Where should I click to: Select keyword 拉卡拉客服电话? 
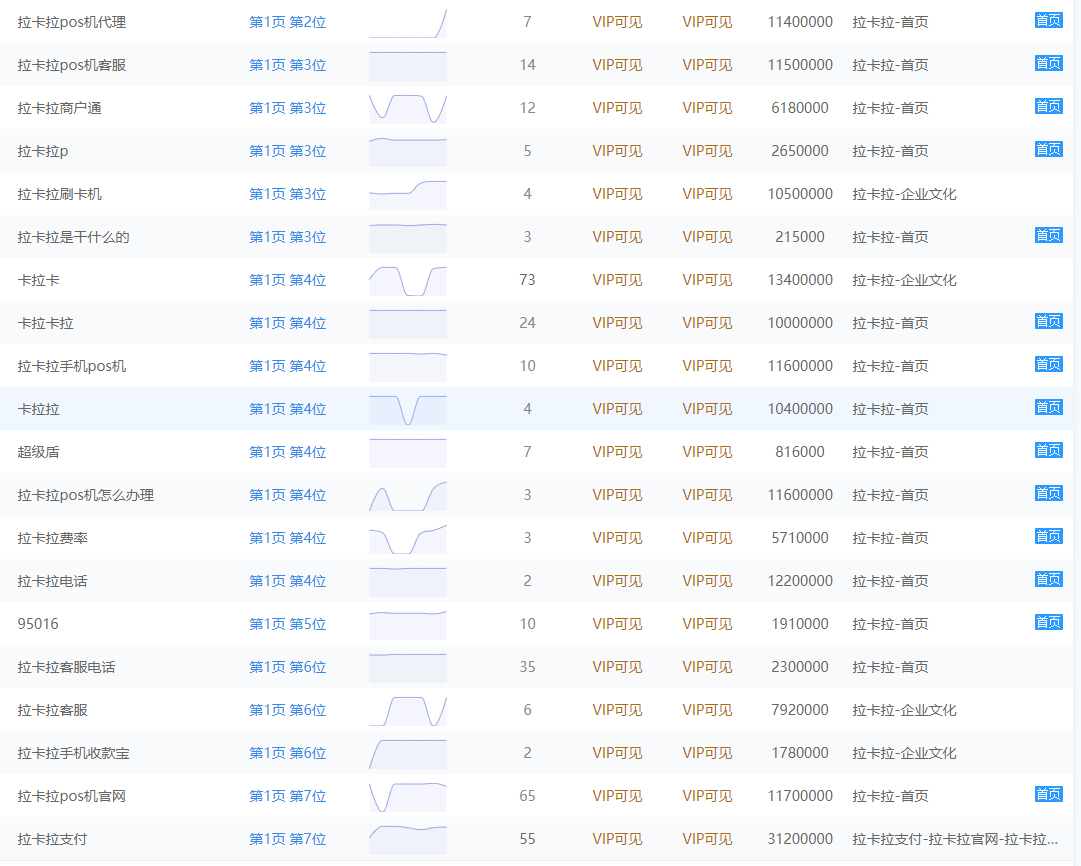pos(66,667)
